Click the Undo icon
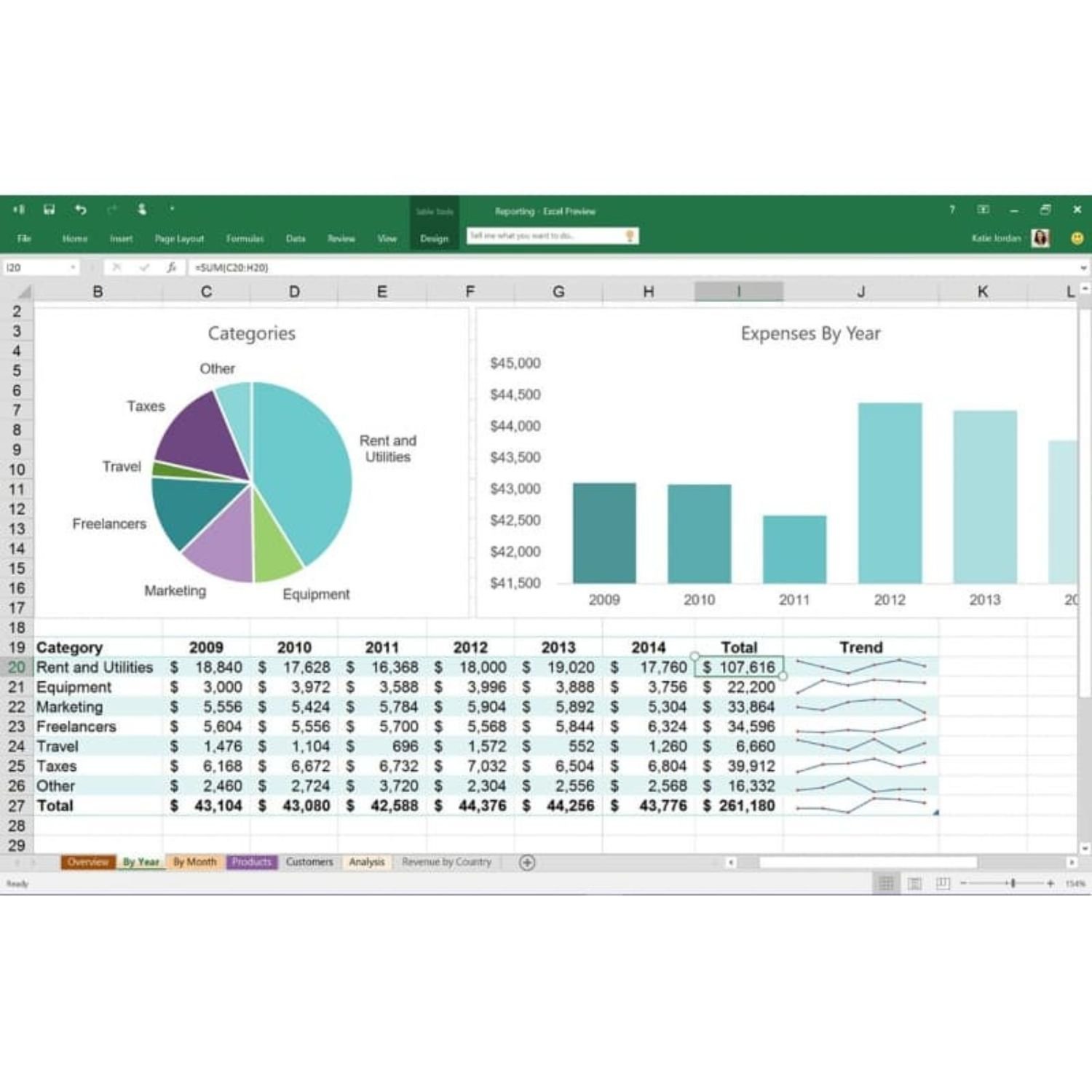This screenshot has width=1092, height=1092. [x=80, y=210]
